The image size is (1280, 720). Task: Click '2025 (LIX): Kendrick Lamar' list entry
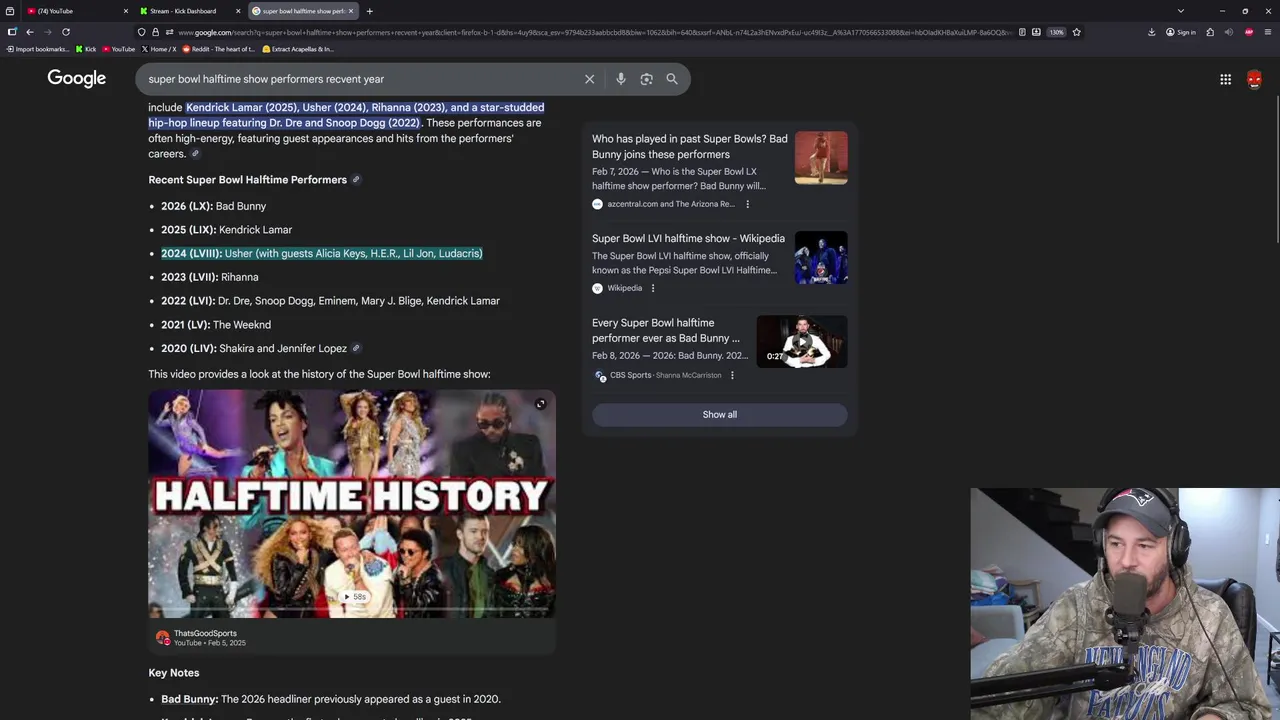(x=226, y=230)
